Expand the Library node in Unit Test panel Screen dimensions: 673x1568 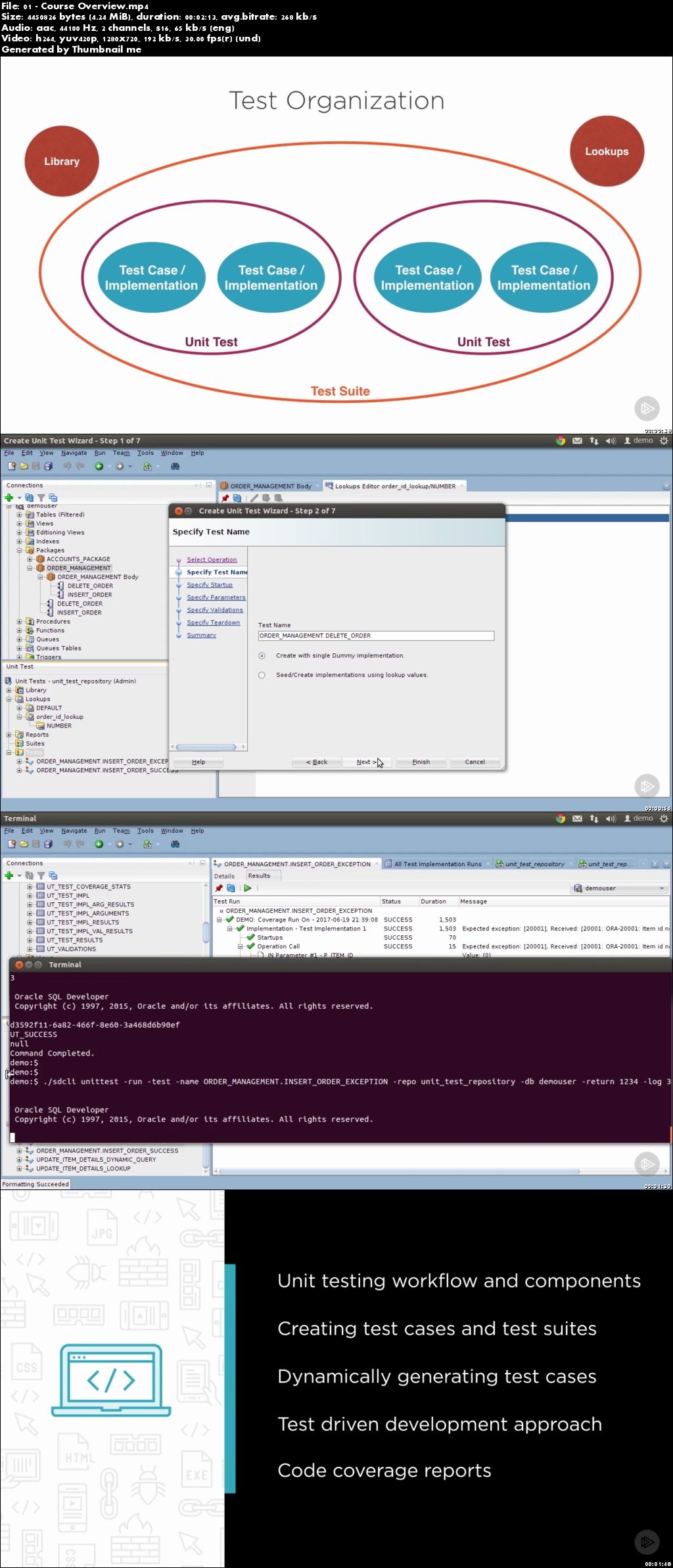tap(9, 690)
